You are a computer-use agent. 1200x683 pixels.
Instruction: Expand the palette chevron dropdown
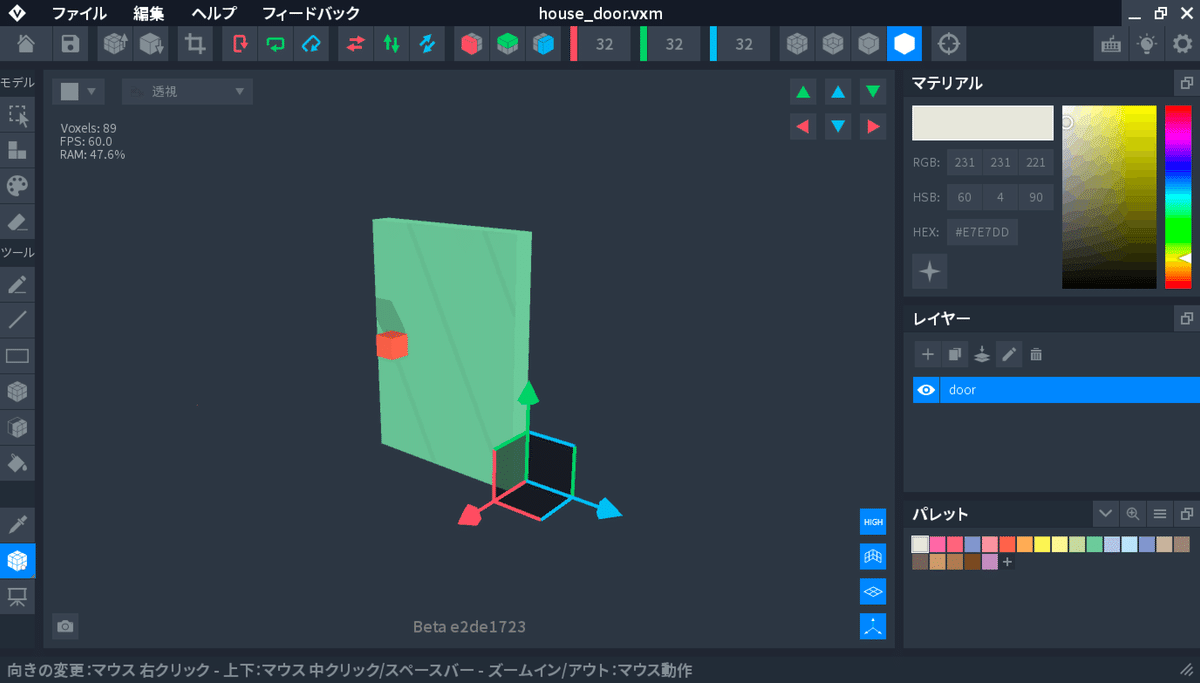coord(1105,514)
